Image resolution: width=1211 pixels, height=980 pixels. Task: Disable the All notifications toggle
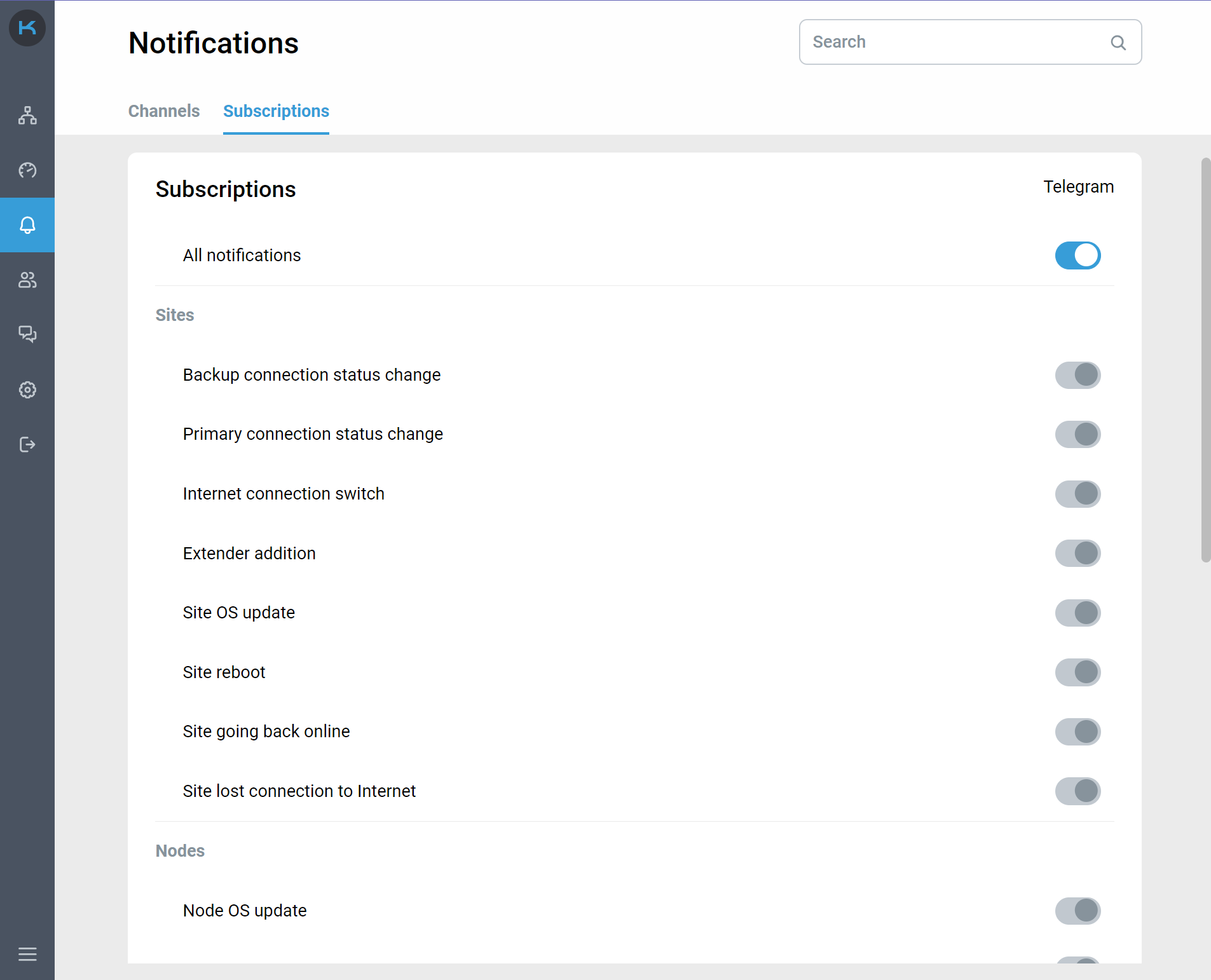tap(1078, 255)
